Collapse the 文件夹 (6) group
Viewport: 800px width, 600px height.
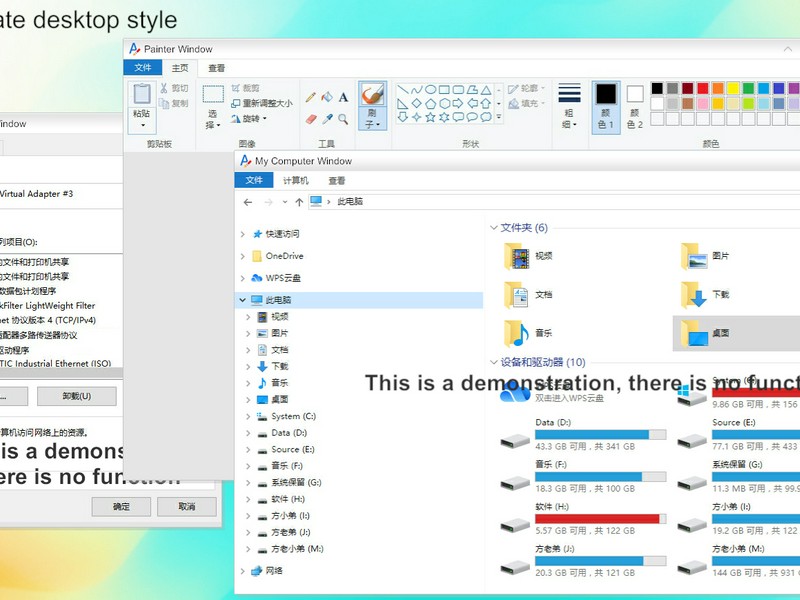pos(493,228)
